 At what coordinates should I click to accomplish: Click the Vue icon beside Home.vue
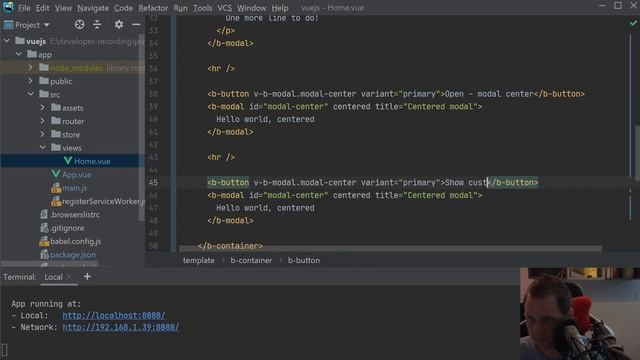pyautogui.click(x=68, y=161)
